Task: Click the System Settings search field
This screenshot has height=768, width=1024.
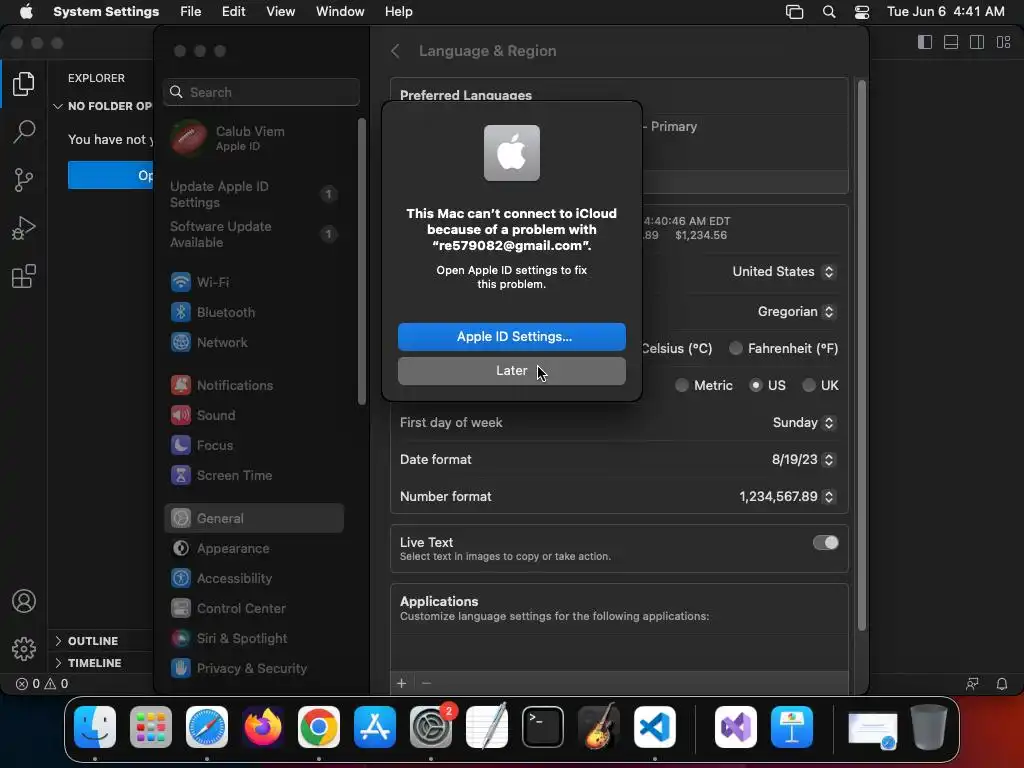Action: (x=261, y=92)
